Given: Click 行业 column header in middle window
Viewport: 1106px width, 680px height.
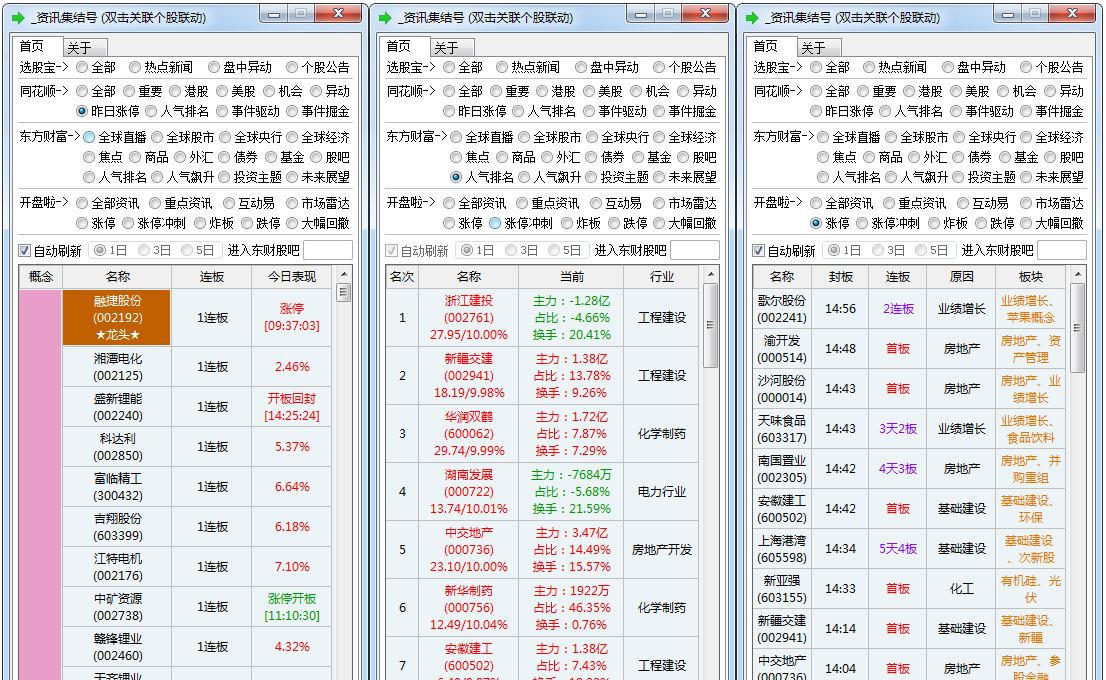Looking at the screenshot, I should pyautogui.click(x=662, y=277).
